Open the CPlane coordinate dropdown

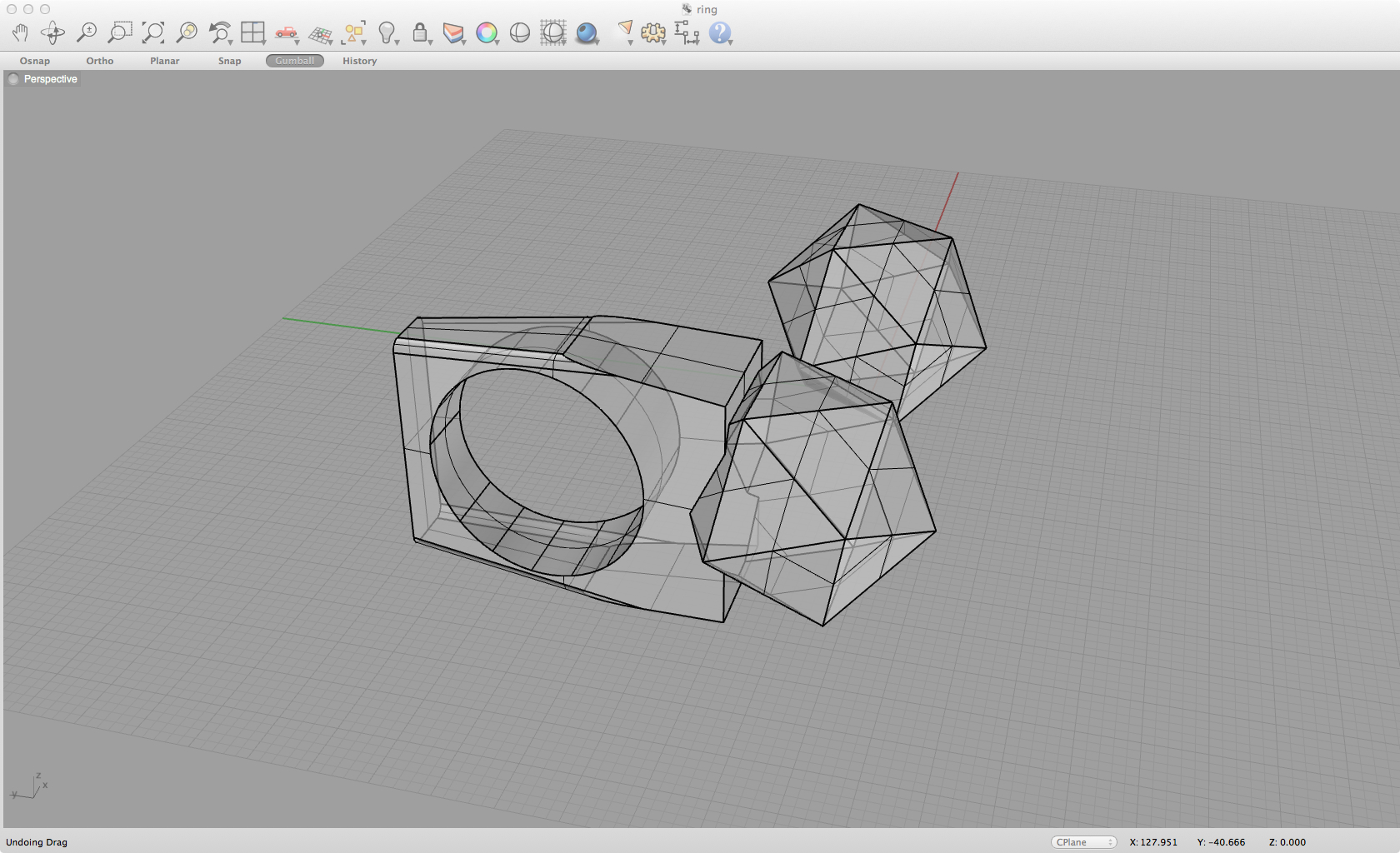pos(1083,842)
